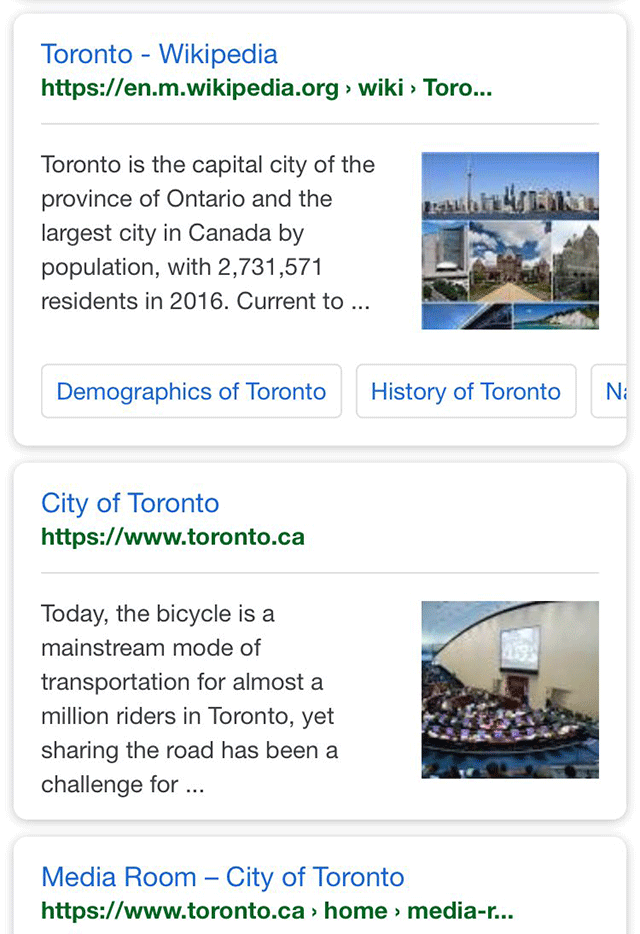
Task: Tap the partially visible chip after History of Toronto
Action: click(x=612, y=391)
